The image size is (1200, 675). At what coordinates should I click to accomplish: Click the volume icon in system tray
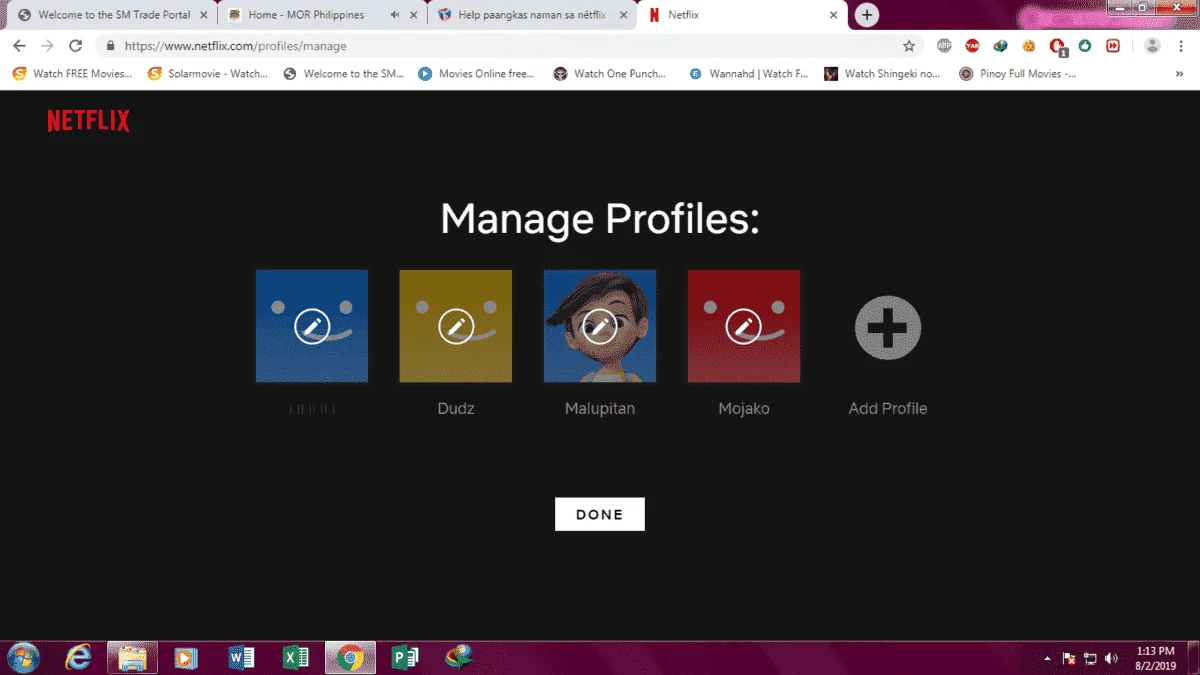(x=1111, y=658)
